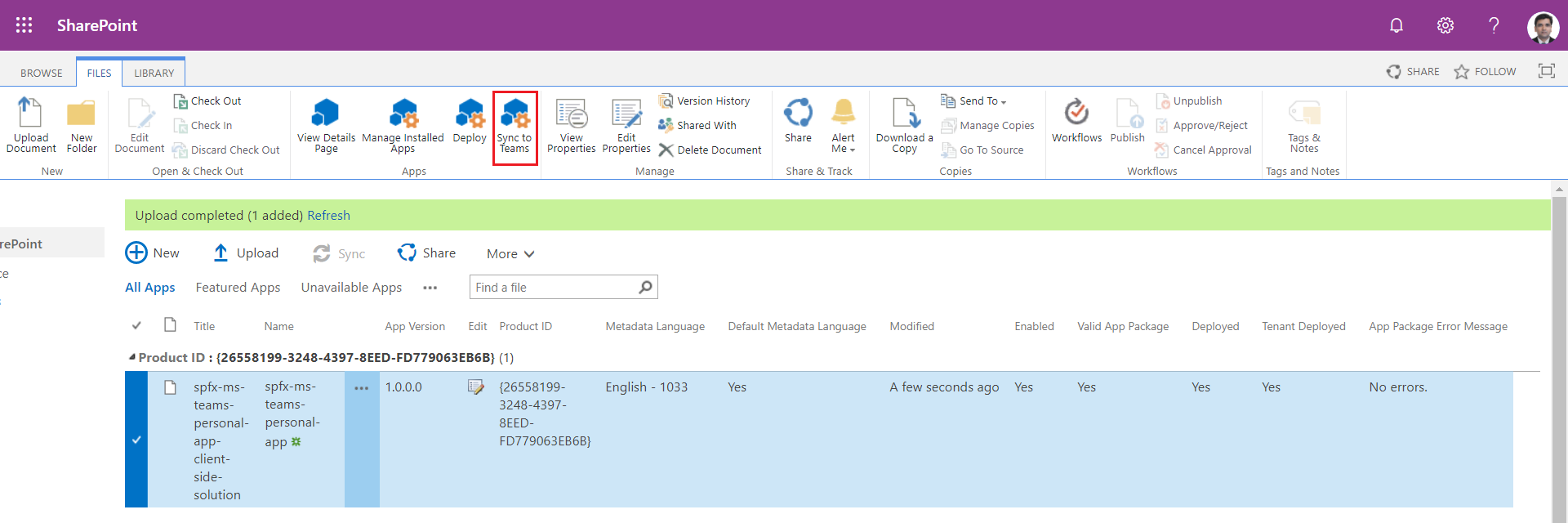Open the notifications bell
1568x523 pixels.
[x=1396, y=25]
